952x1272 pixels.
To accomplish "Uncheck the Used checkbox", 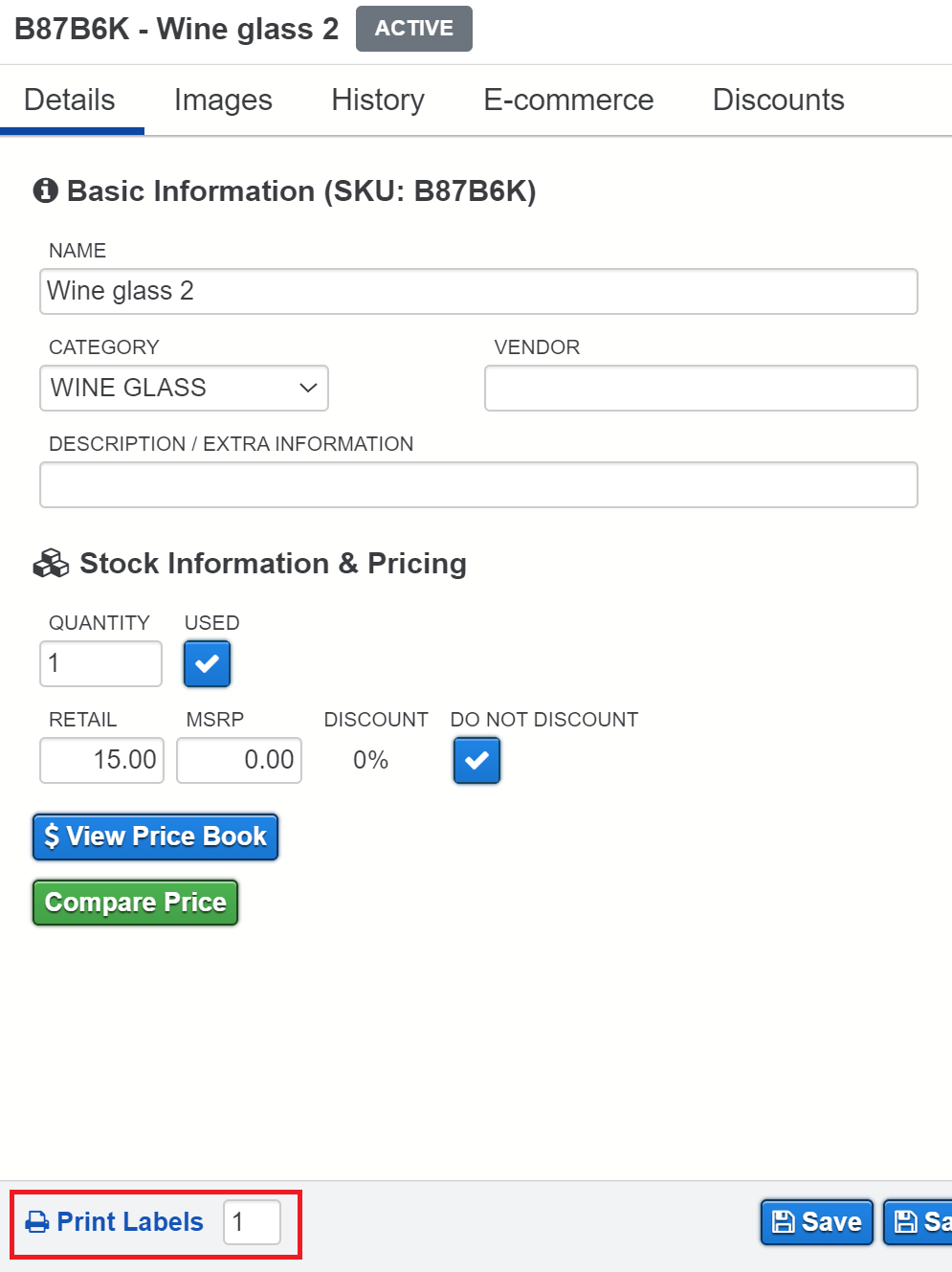I will [207, 663].
